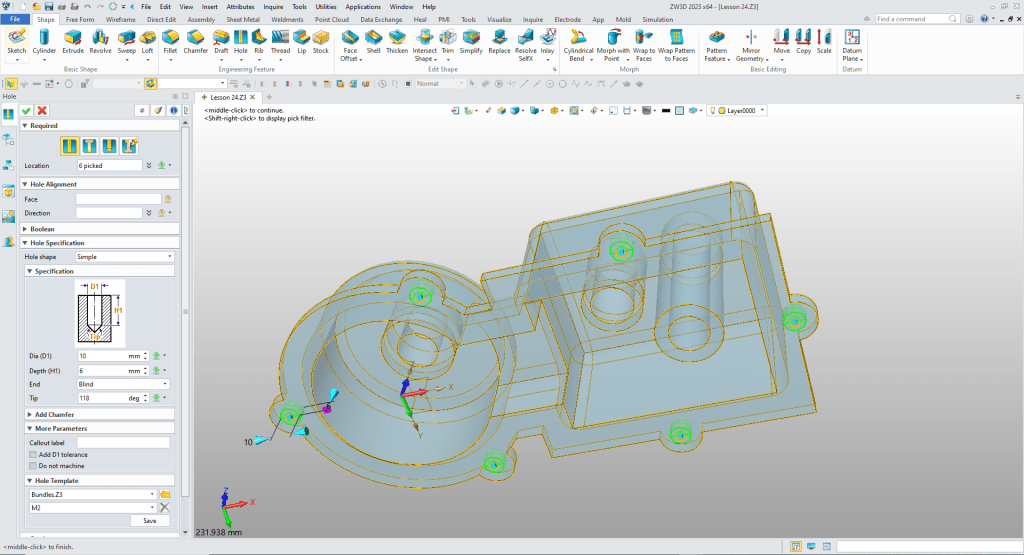
Task: Confirm hole with green checkmark
Action: [26, 110]
